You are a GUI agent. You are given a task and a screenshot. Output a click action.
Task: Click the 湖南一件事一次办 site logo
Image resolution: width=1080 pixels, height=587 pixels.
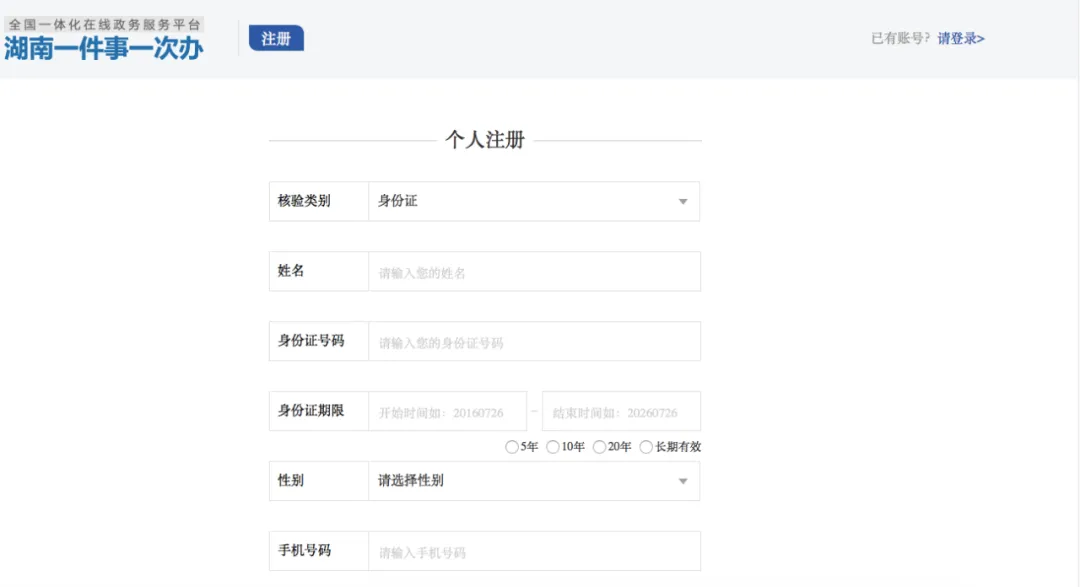(103, 48)
